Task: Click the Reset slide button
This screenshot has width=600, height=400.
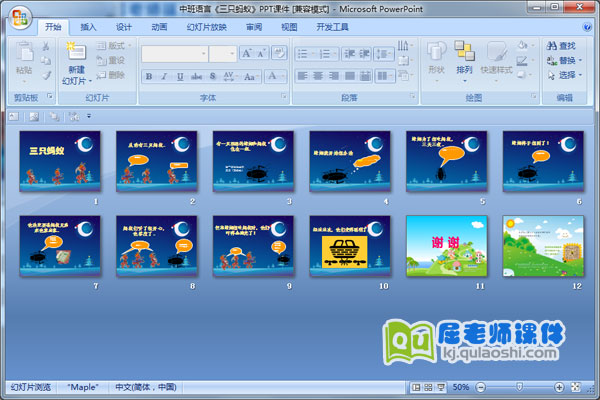Action: [x=111, y=60]
